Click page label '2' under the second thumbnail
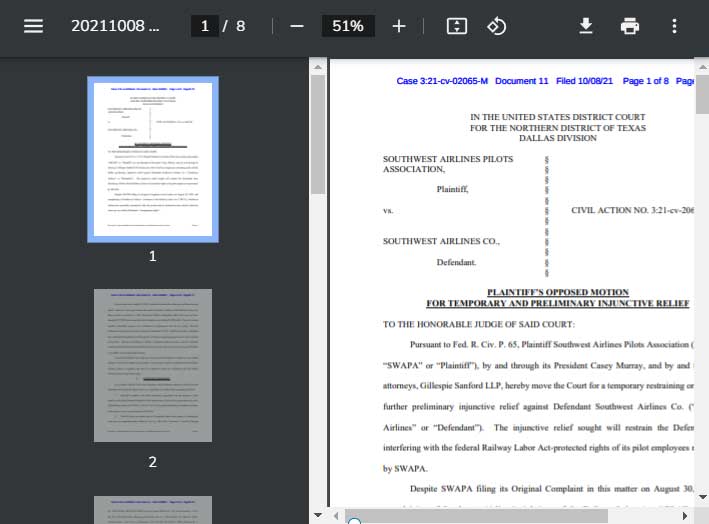 pos(153,462)
